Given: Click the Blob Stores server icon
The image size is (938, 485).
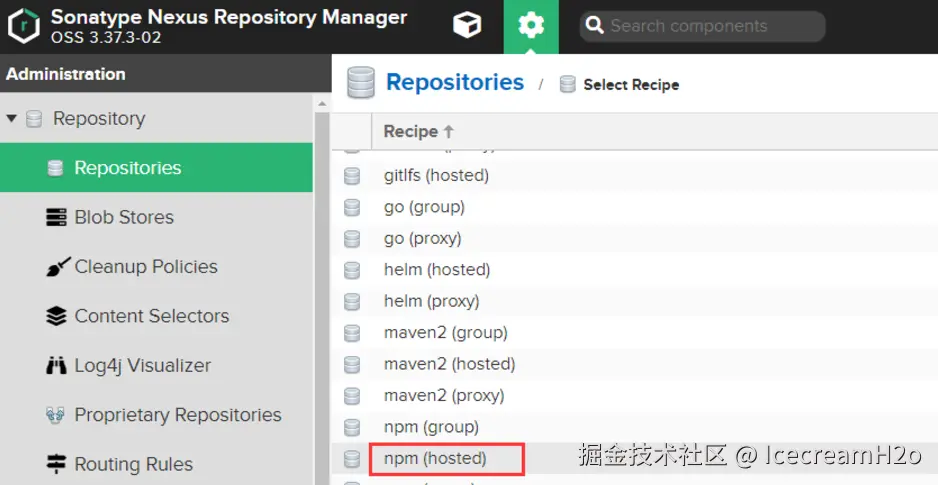Looking at the screenshot, I should [56, 217].
